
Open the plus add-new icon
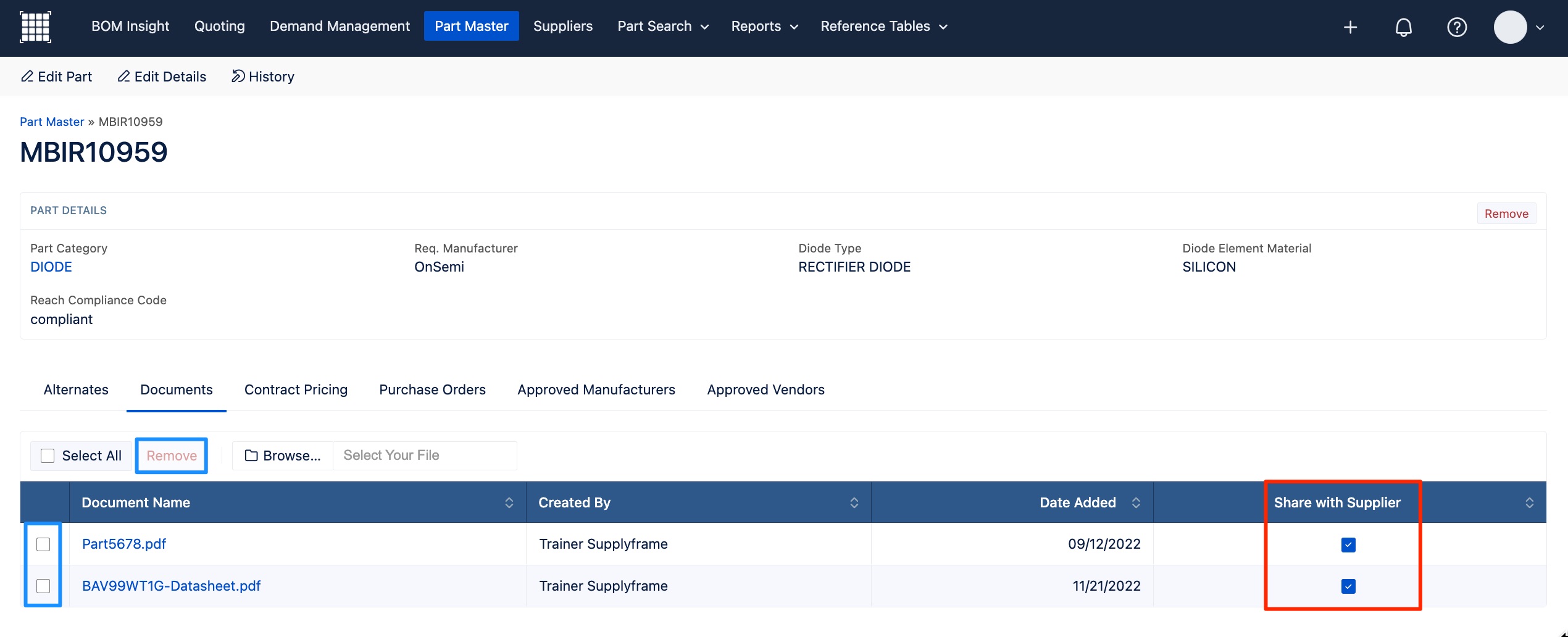pyautogui.click(x=1350, y=27)
